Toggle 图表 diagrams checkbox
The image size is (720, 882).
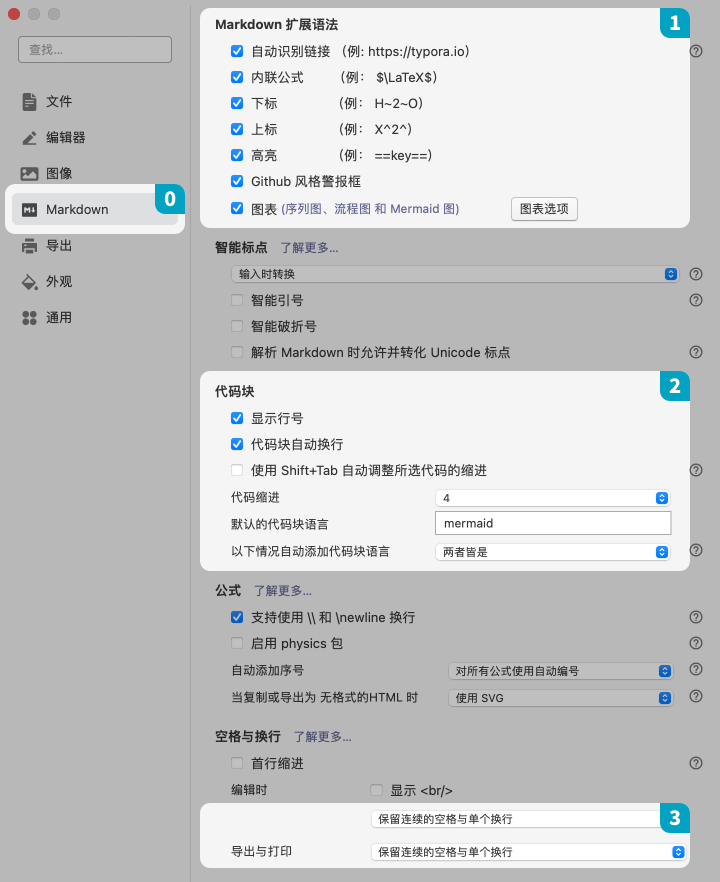pyautogui.click(x=237, y=208)
